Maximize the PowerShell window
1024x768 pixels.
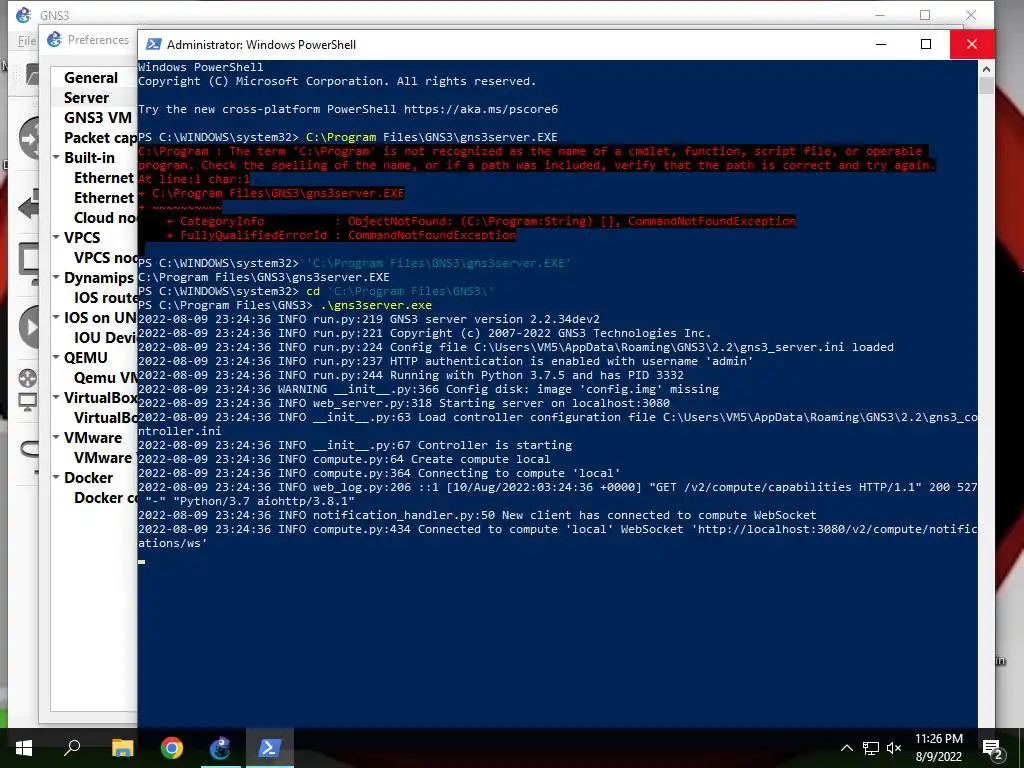(x=926, y=44)
